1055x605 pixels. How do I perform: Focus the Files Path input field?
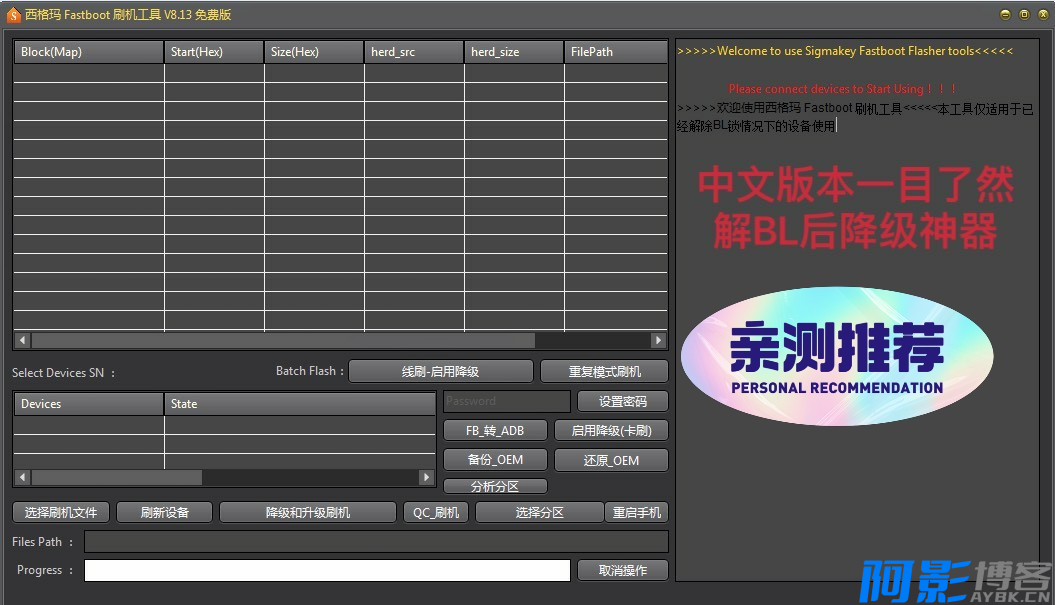pos(377,541)
